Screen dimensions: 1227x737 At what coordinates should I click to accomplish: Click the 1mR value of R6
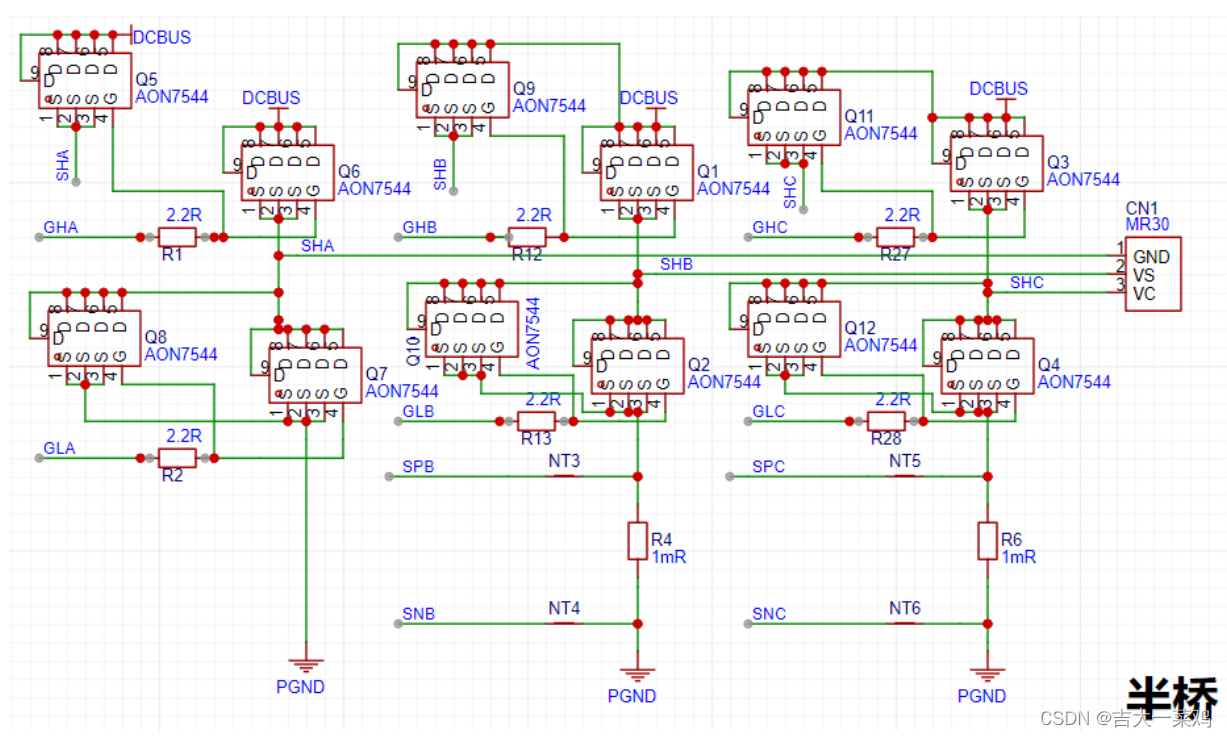coord(1019,557)
